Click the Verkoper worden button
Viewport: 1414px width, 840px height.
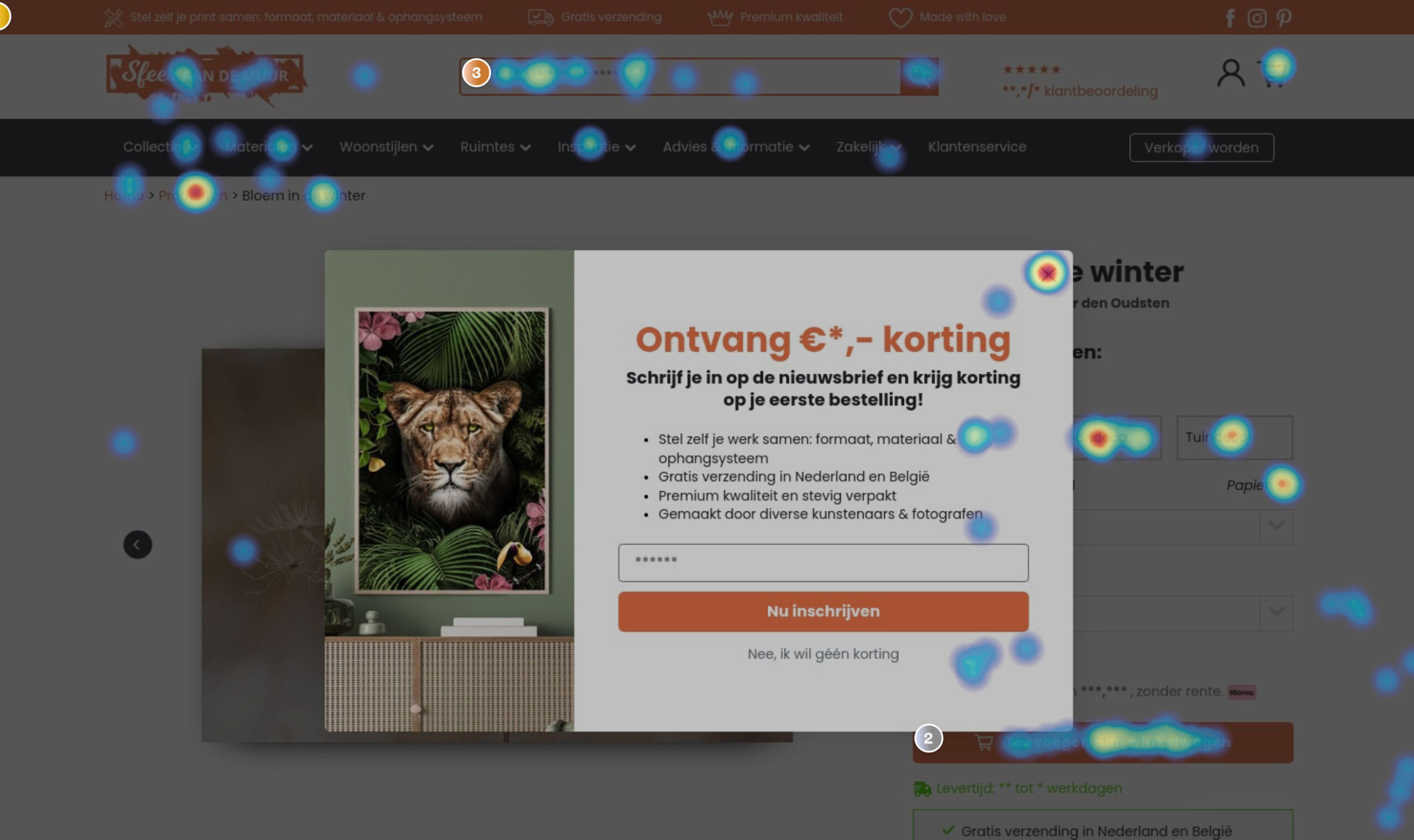click(x=1201, y=148)
